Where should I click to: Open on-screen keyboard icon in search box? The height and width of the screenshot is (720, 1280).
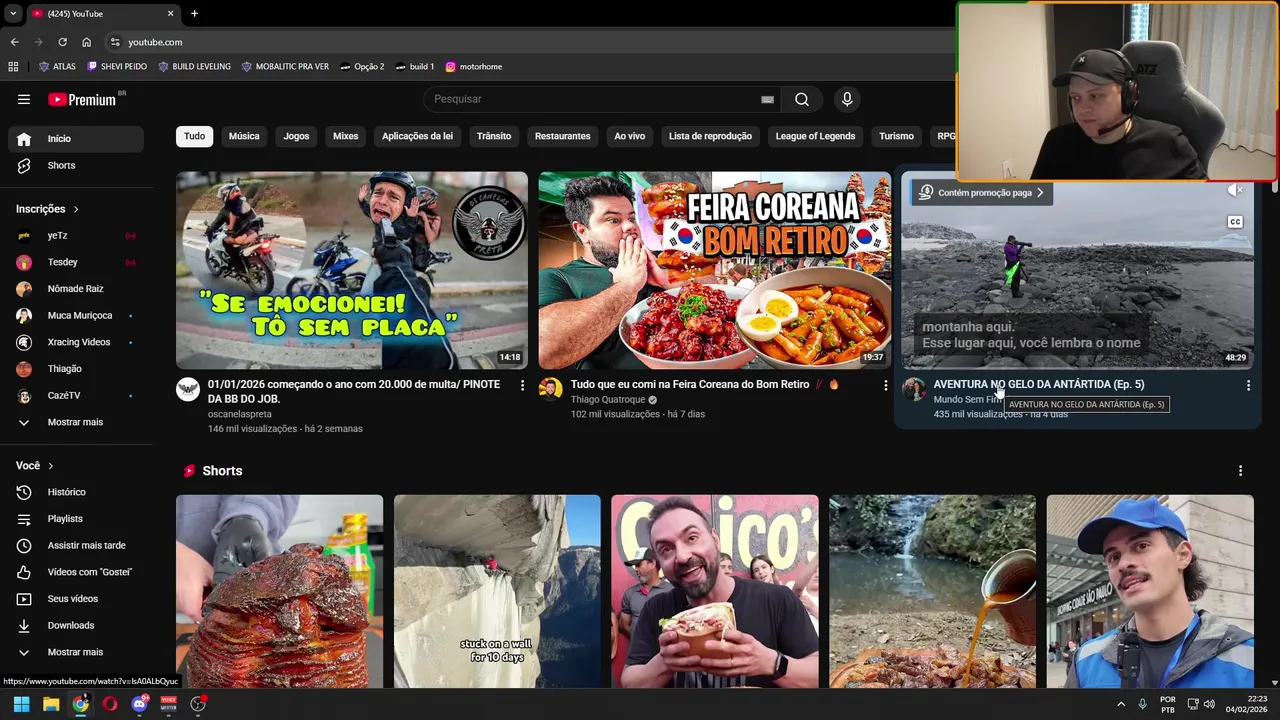[x=767, y=99]
